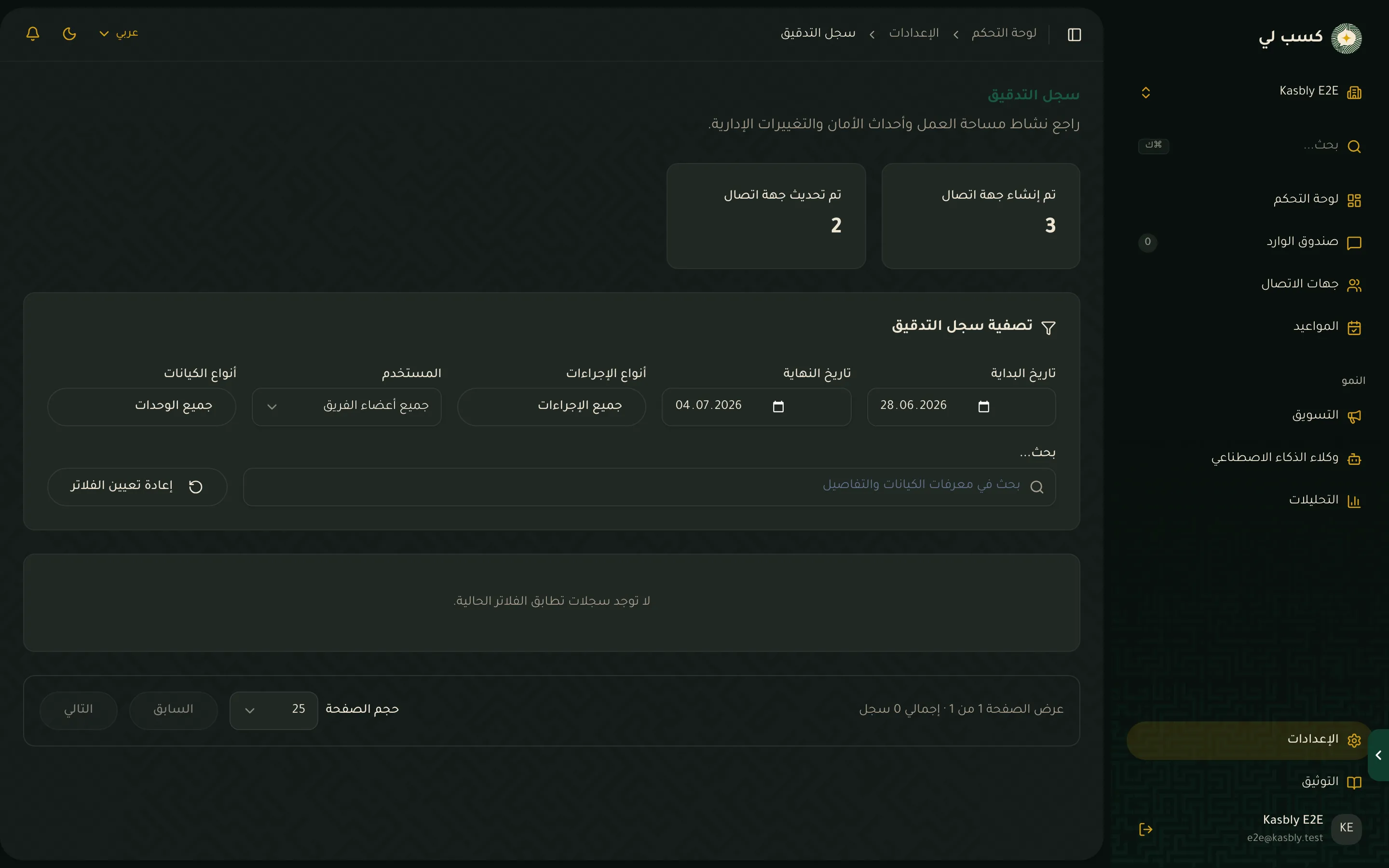Open جميع الوحدات entity types dropdown
This screenshot has width=1389, height=868.
coord(142,407)
